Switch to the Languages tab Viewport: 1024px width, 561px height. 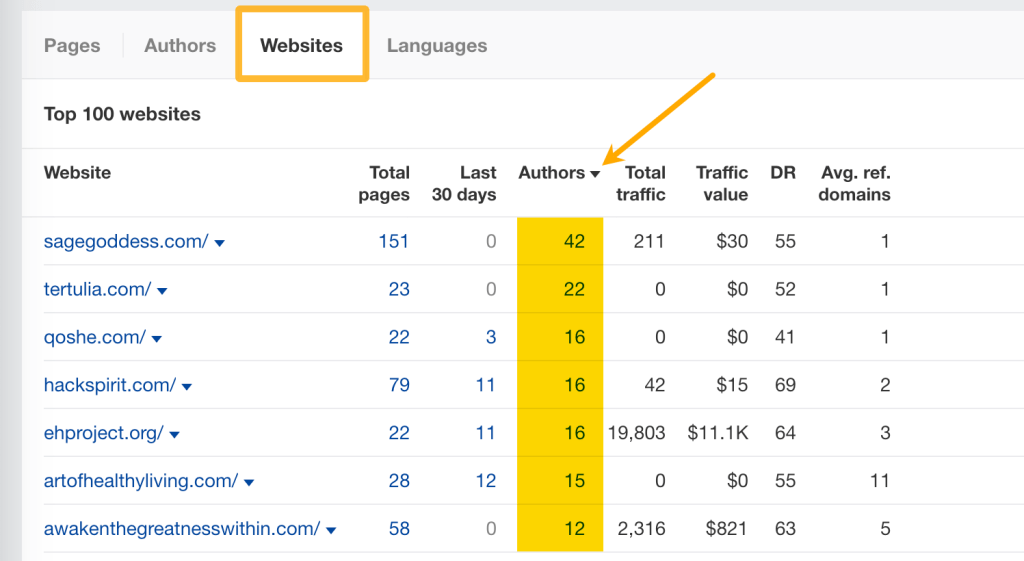point(437,46)
